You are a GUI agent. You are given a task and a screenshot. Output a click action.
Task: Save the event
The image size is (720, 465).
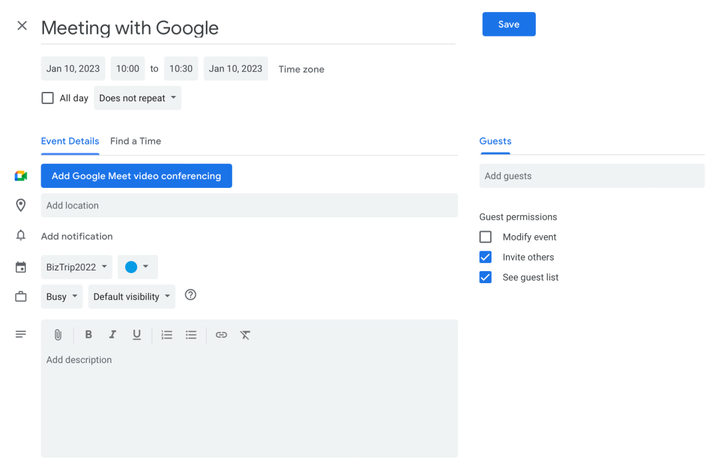pos(509,24)
